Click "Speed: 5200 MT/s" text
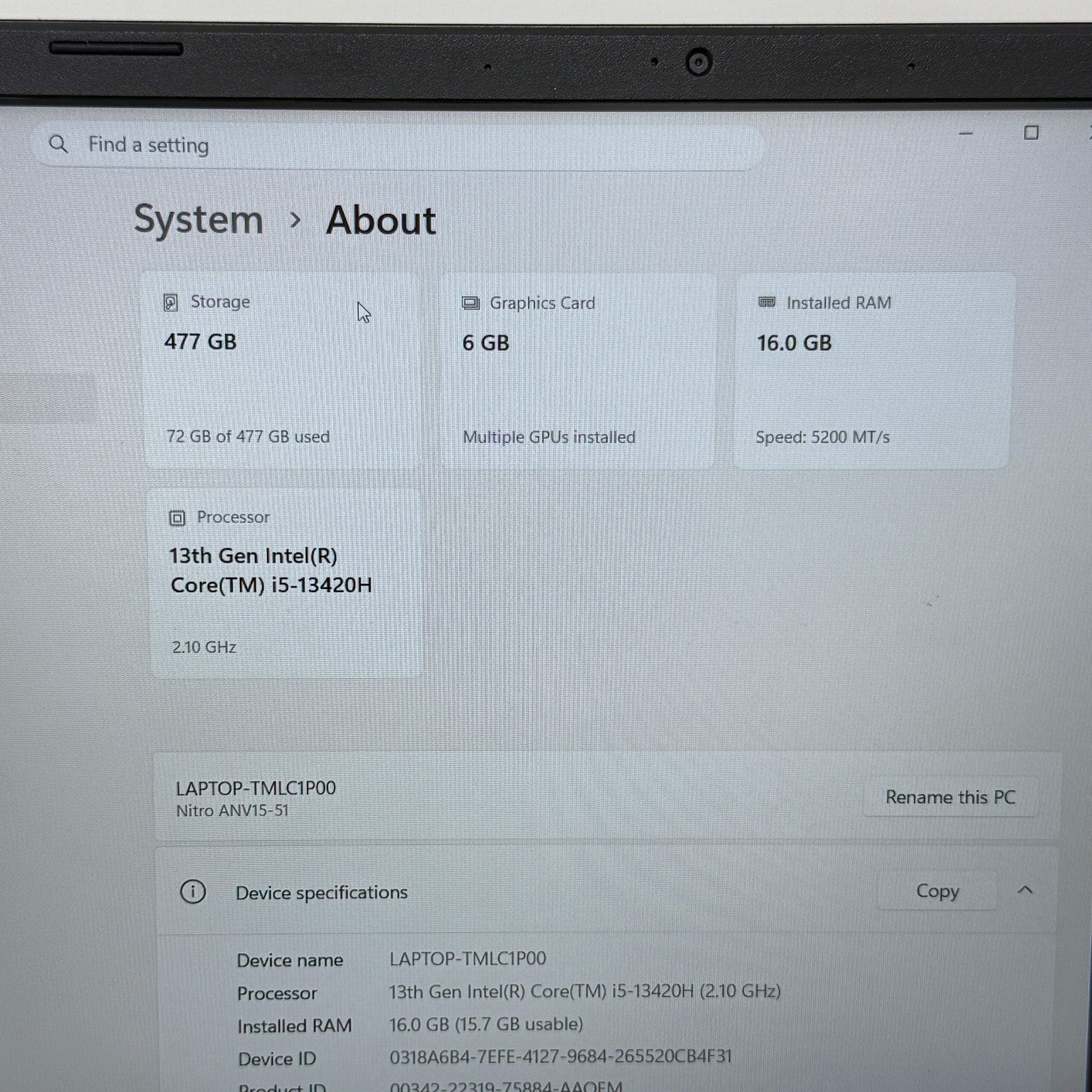Screen dimensions: 1092x1092 pyautogui.click(x=822, y=437)
